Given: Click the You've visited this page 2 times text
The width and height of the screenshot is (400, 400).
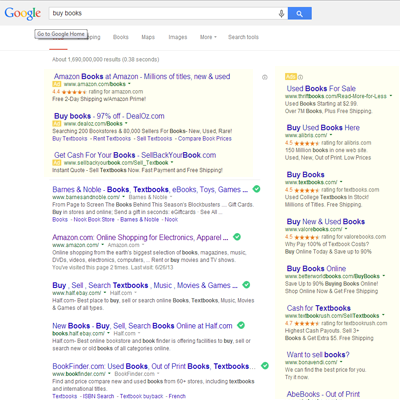Looking at the screenshot, I should pos(113,267).
